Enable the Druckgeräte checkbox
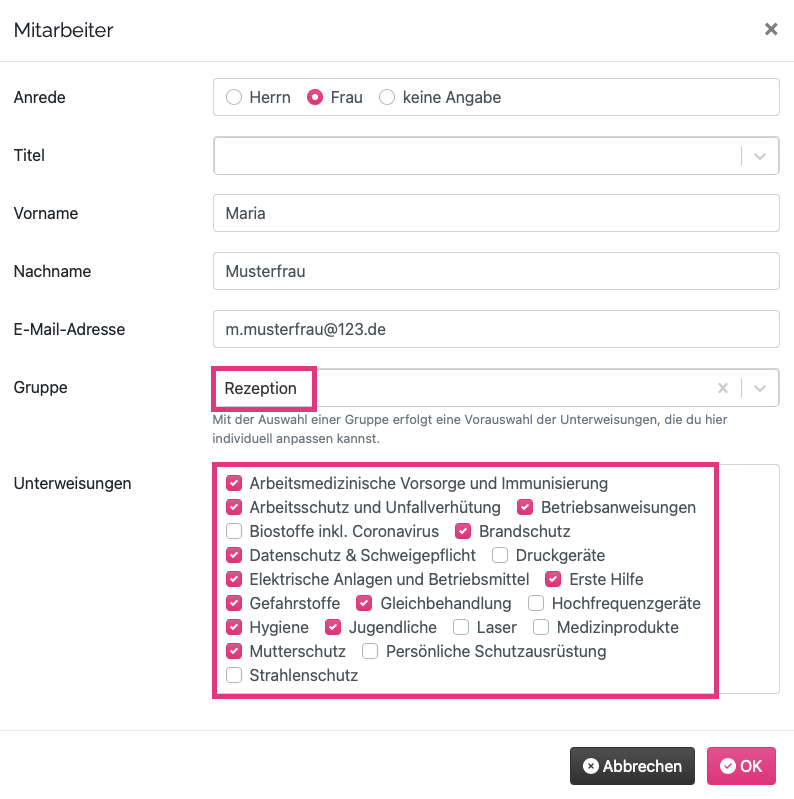 (500, 555)
